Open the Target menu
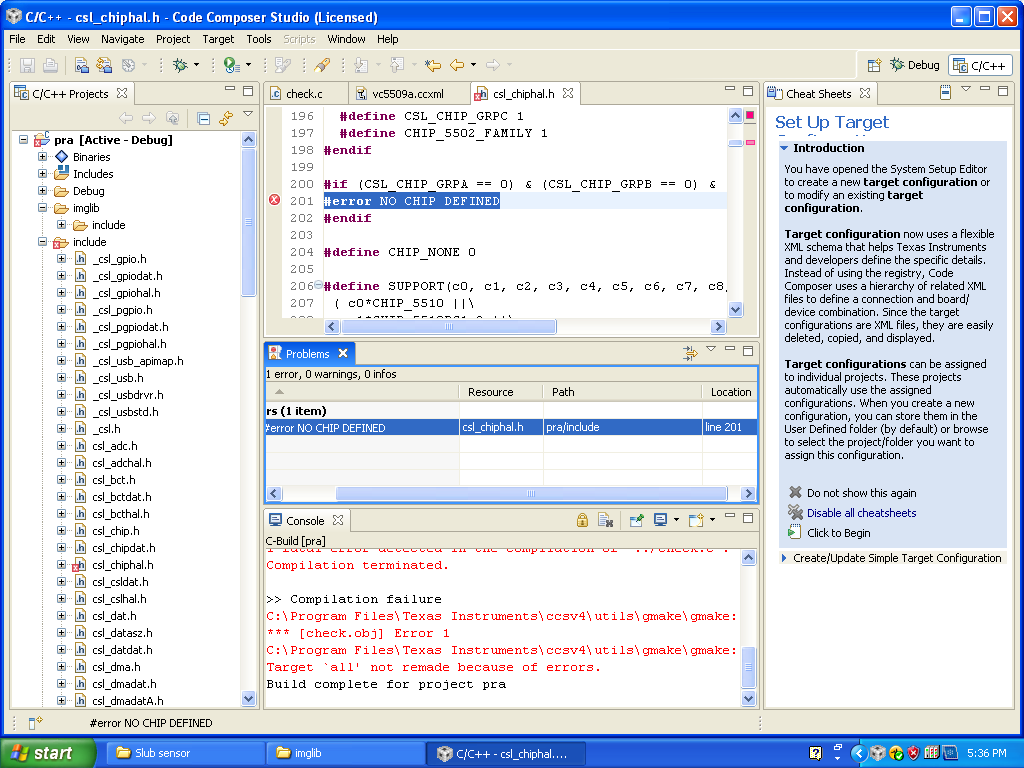Image resolution: width=1024 pixels, height=768 pixels. coord(218,39)
